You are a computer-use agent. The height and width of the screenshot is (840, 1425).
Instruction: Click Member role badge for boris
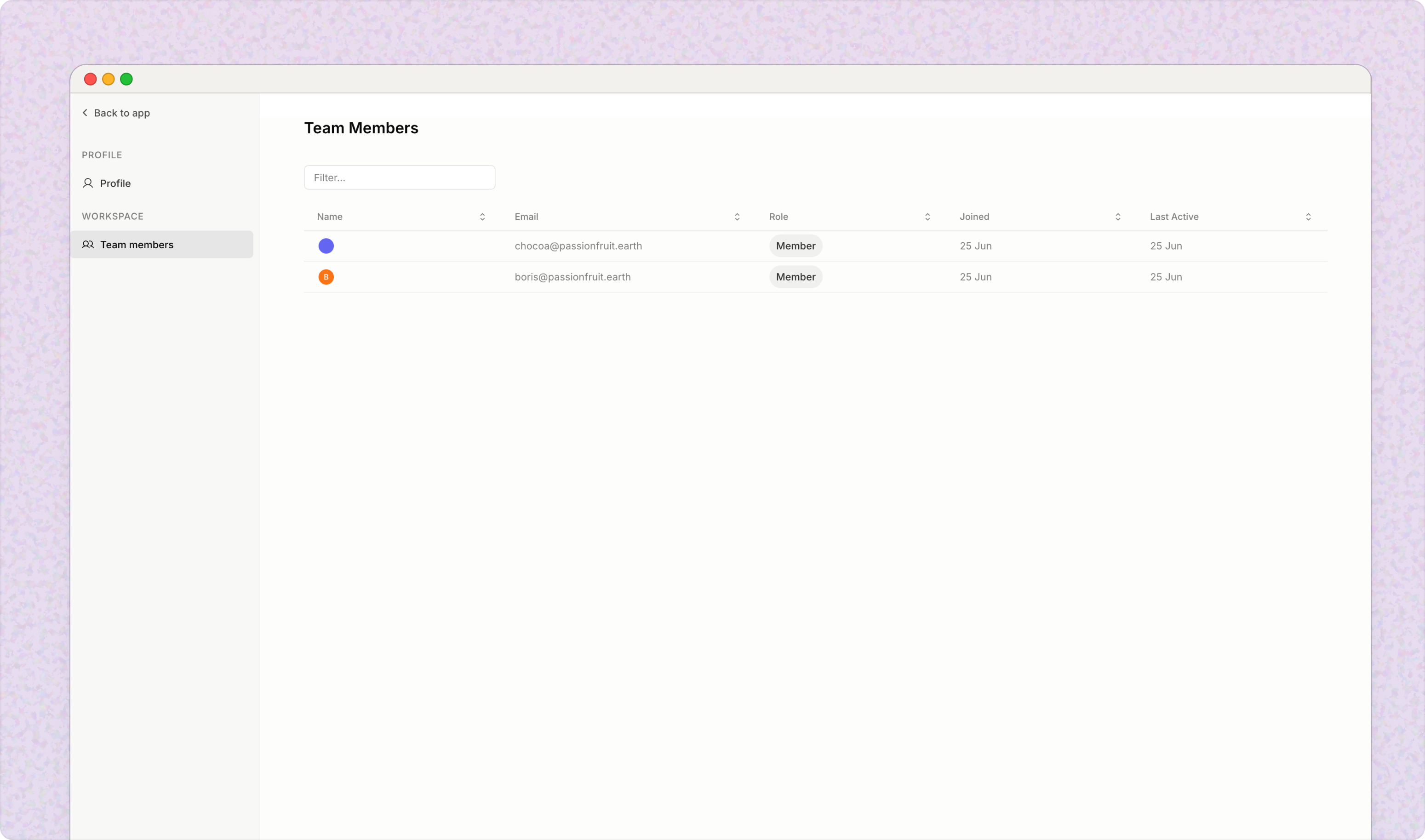(x=795, y=277)
